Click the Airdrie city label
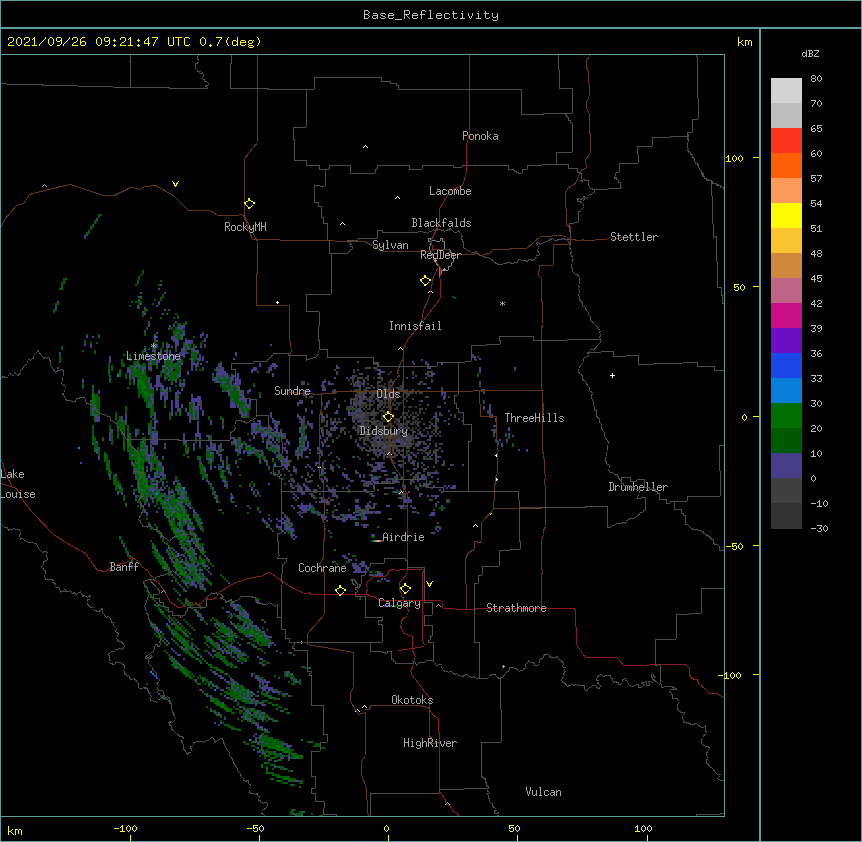Viewport: 862px width, 842px height. pyautogui.click(x=403, y=537)
